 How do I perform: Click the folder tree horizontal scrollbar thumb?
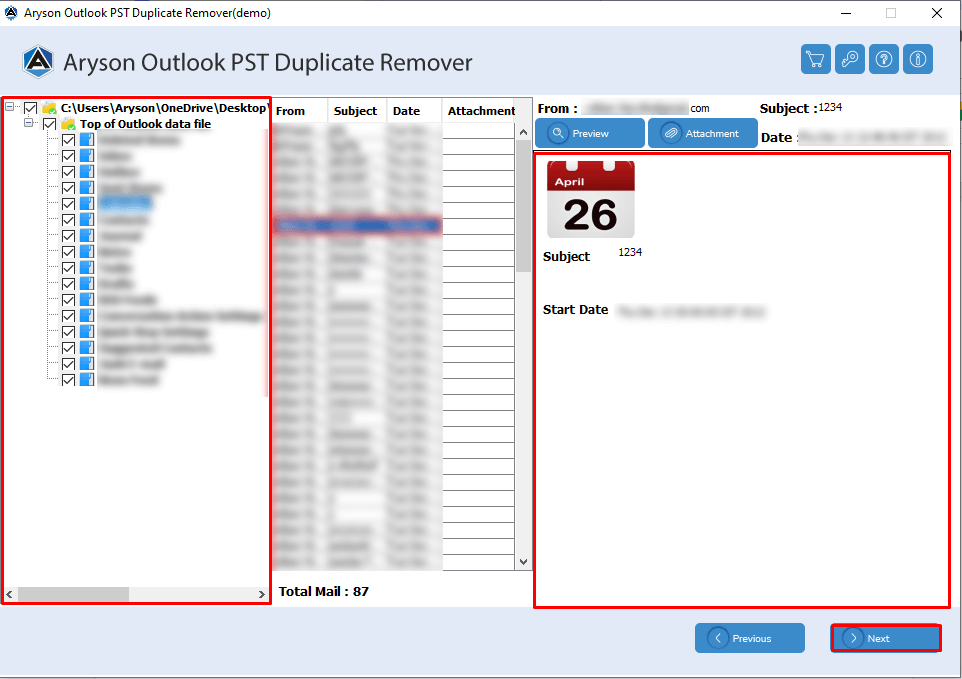(73, 594)
